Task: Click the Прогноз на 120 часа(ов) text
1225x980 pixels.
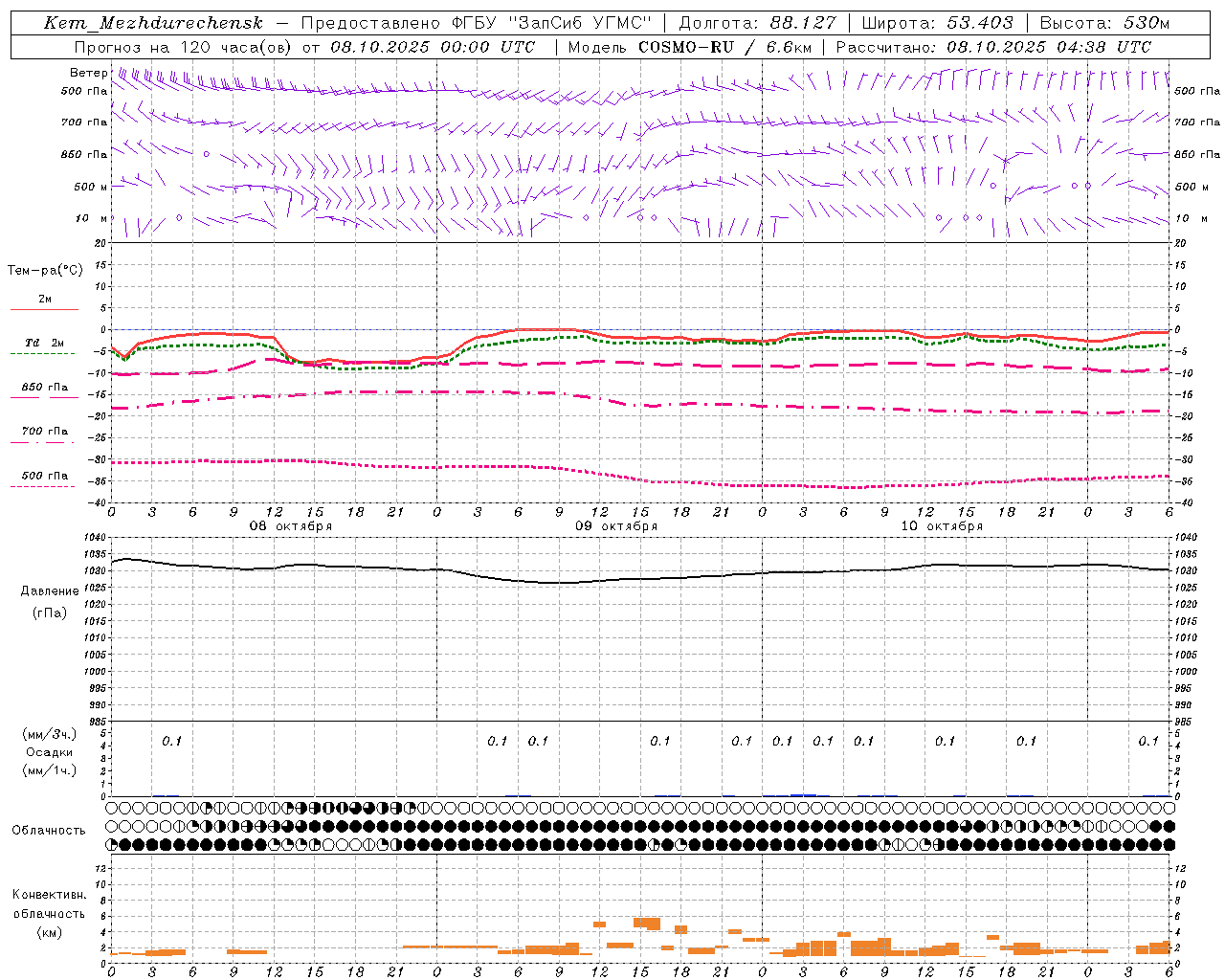Action: click(x=185, y=47)
